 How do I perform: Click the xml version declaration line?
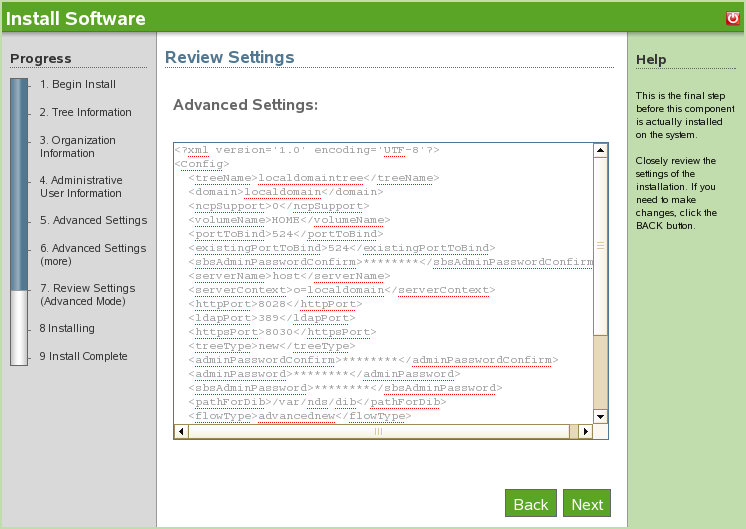tap(307, 150)
